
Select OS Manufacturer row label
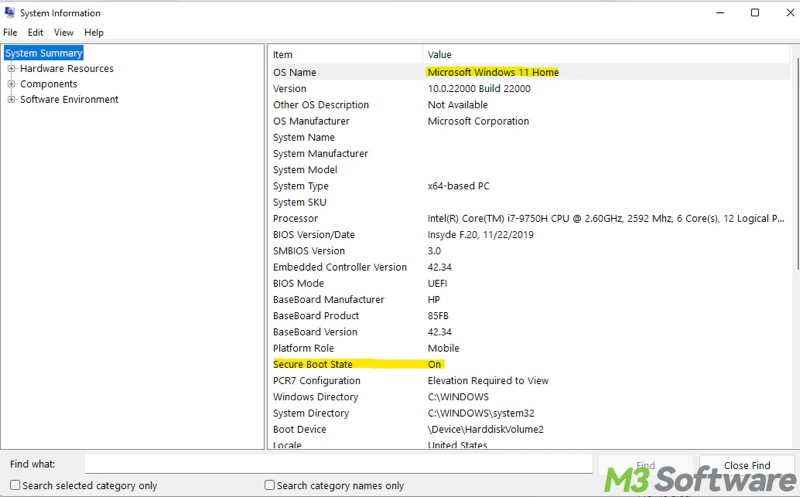(311, 121)
